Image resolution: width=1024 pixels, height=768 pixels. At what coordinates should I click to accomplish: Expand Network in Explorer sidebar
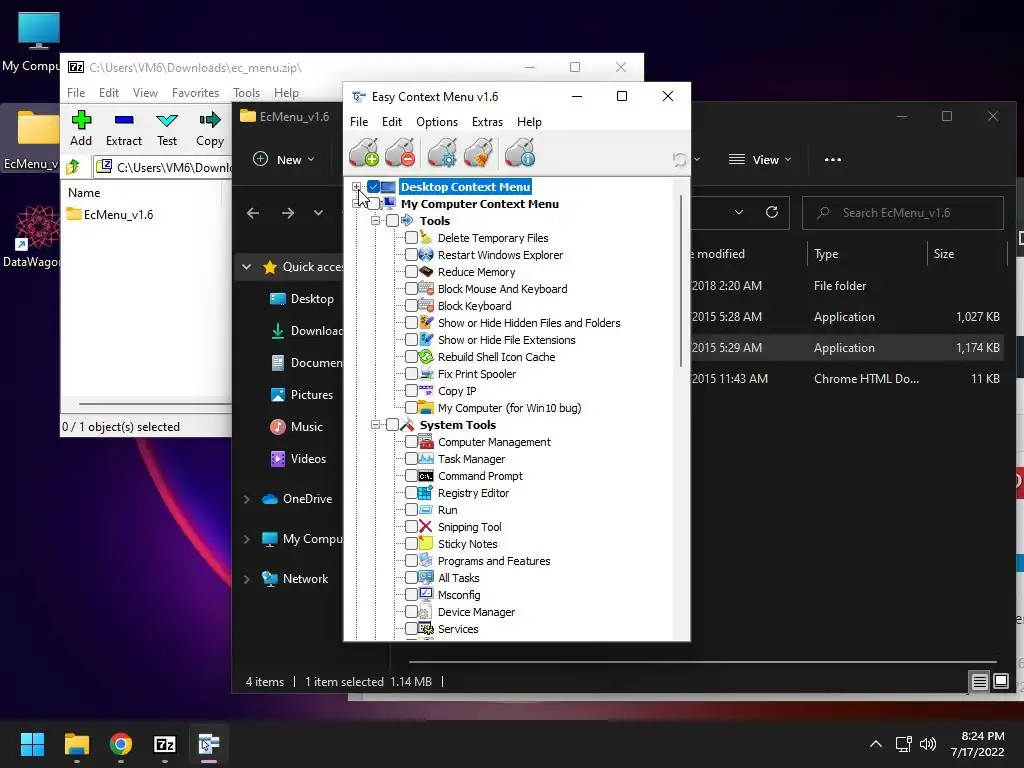[x=246, y=579]
